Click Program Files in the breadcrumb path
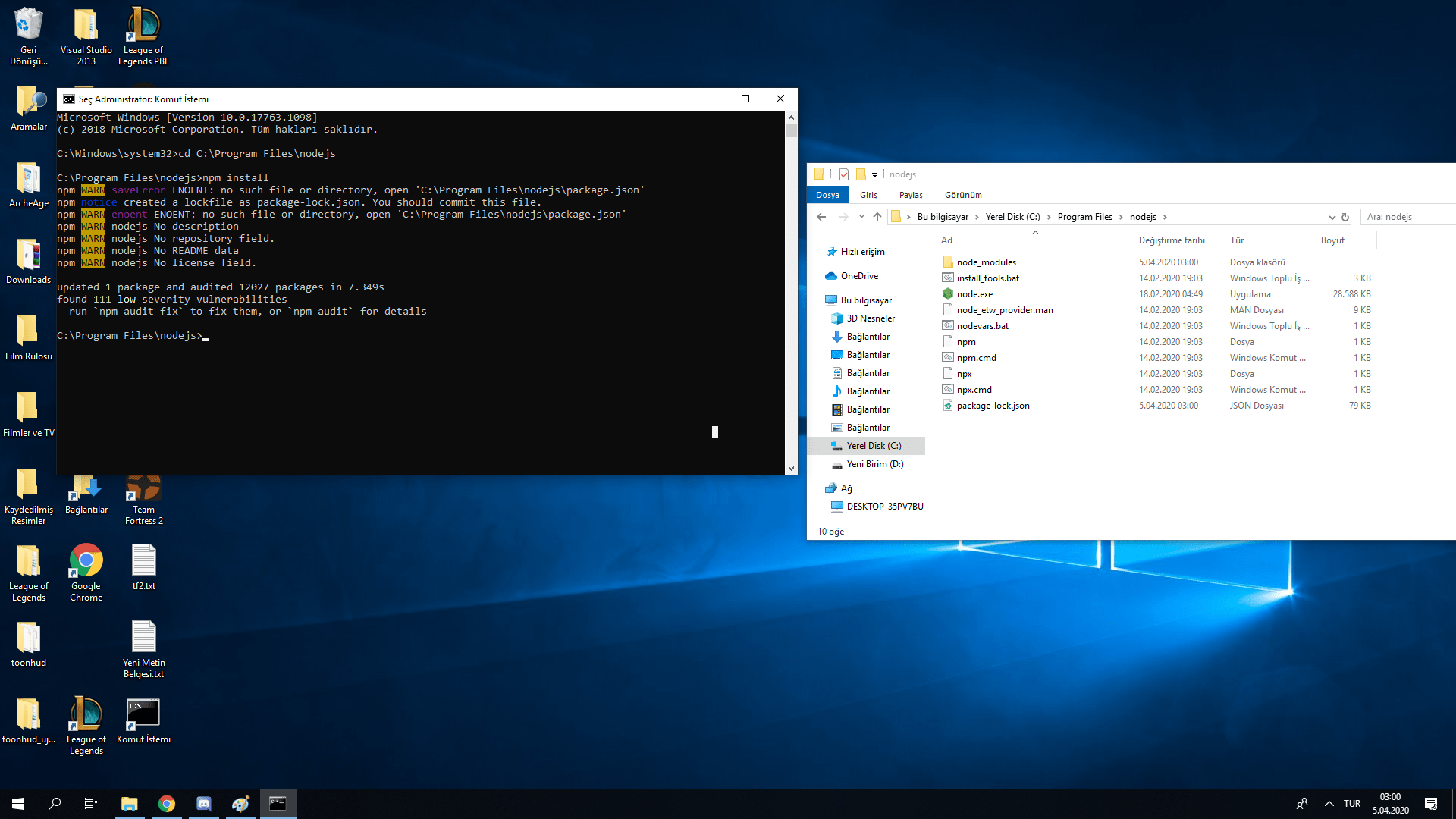The image size is (1456, 819). [1084, 217]
